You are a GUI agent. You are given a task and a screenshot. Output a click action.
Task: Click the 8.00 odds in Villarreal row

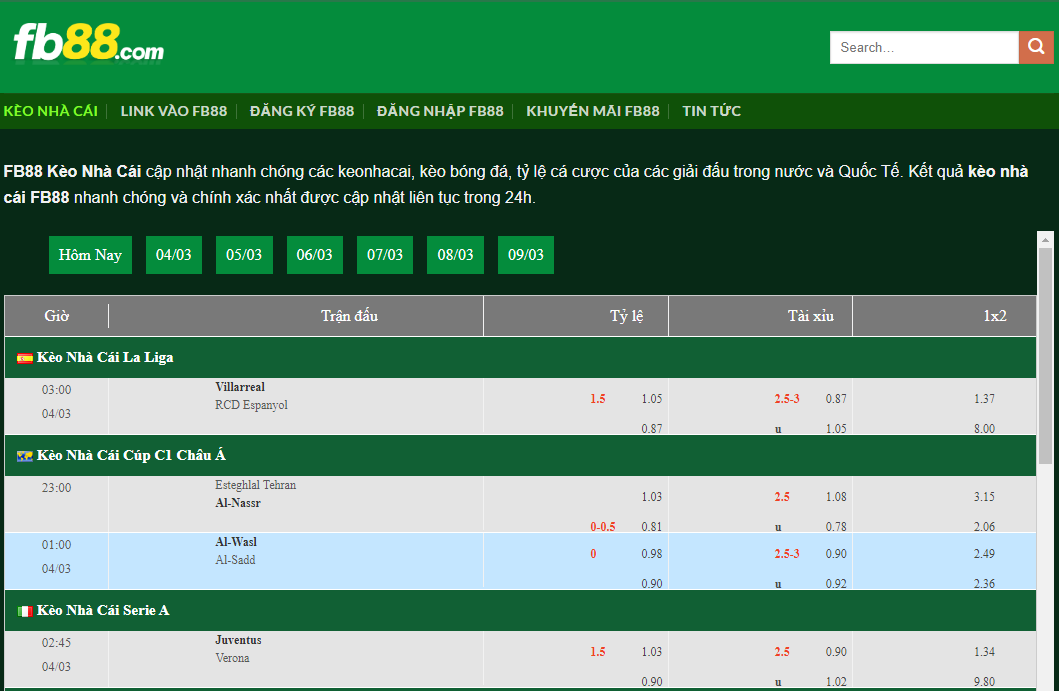click(x=984, y=428)
